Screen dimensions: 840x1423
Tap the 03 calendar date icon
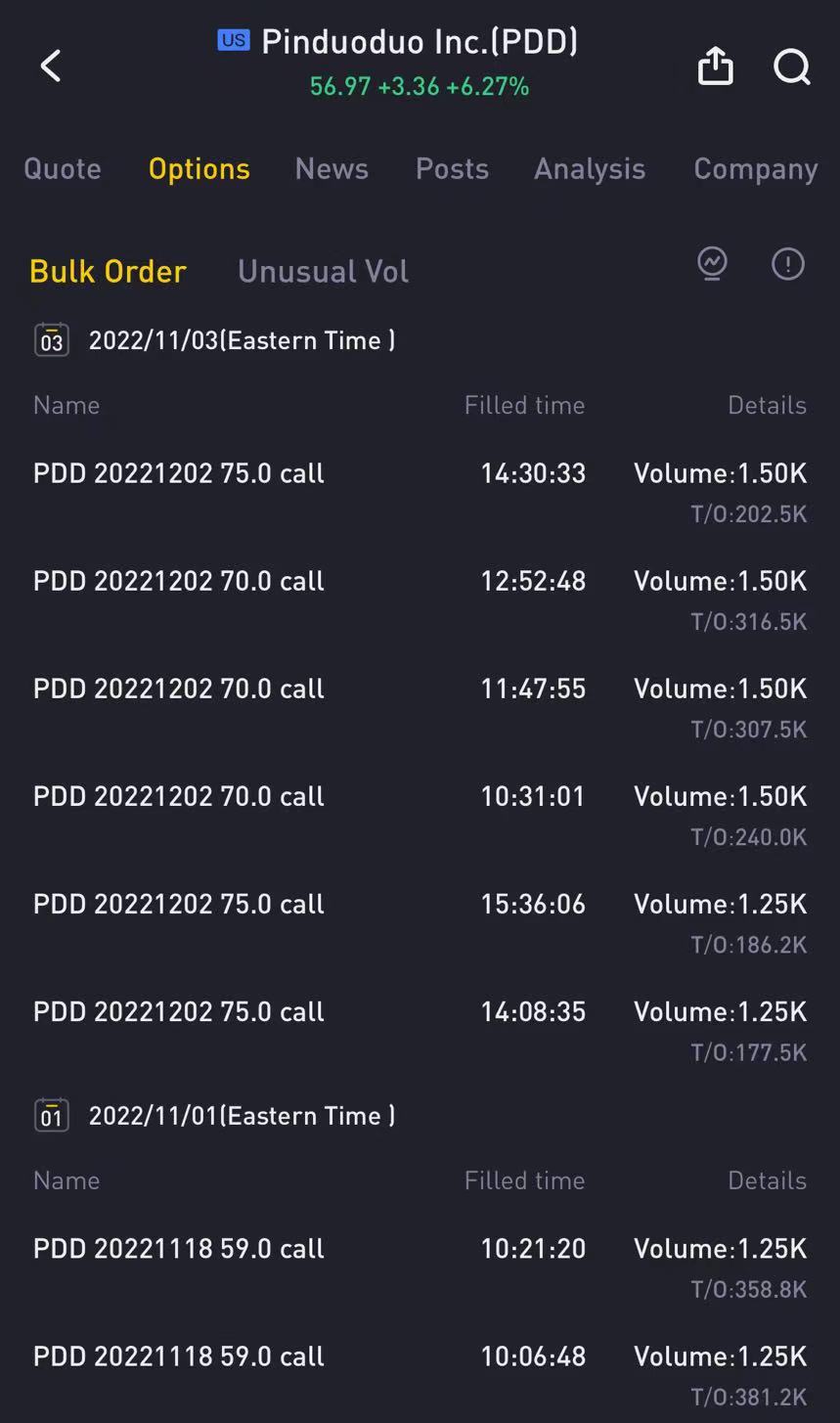52,340
